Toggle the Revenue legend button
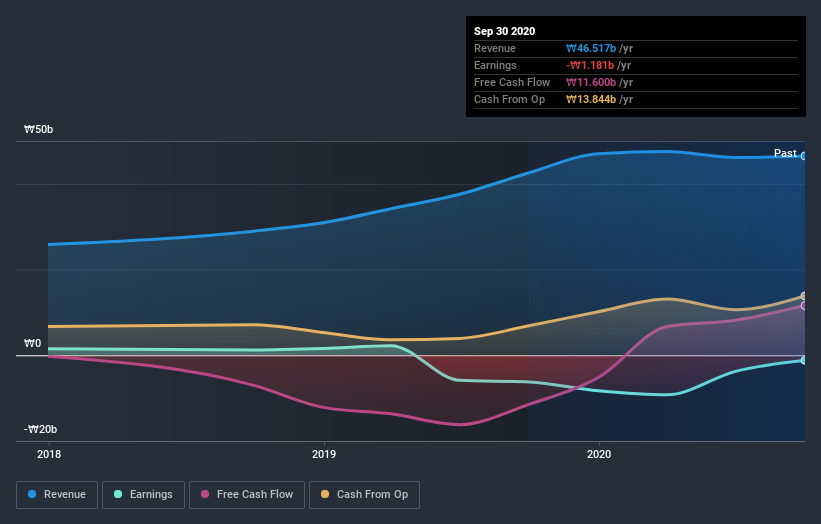 pos(57,495)
